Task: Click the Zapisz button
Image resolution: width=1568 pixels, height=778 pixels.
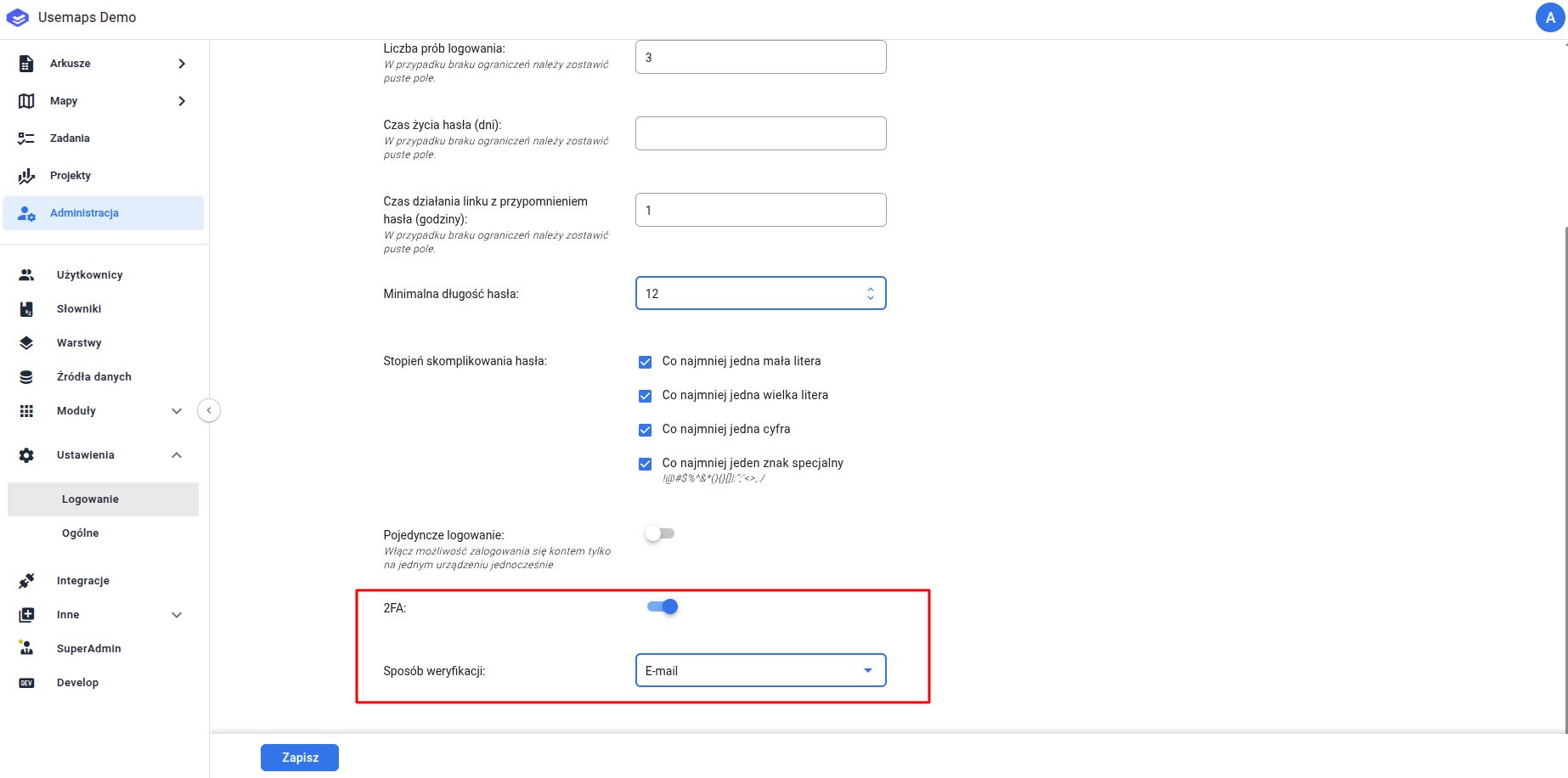Action: click(300, 758)
